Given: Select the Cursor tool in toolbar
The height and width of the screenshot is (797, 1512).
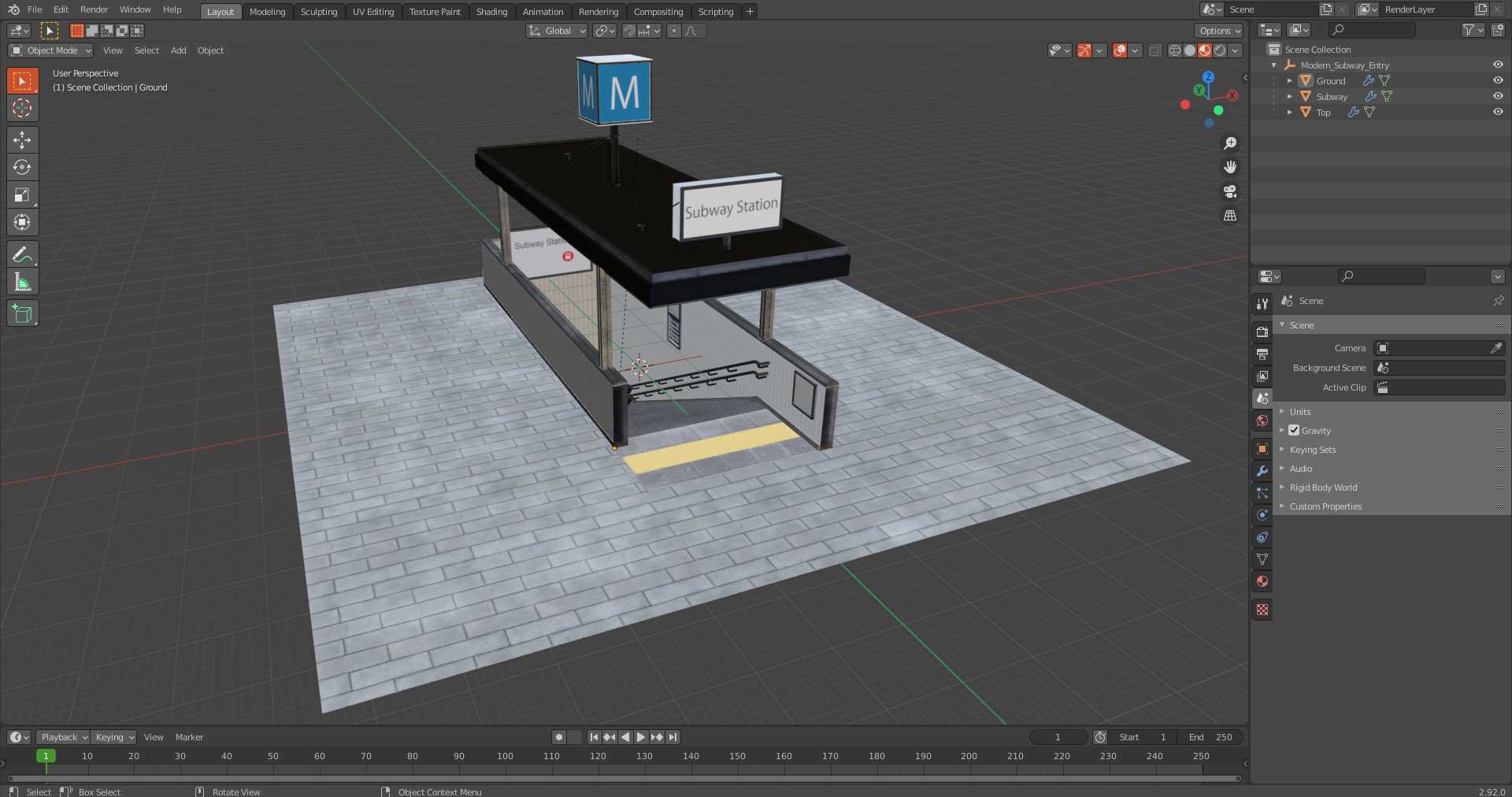Looking at the screenshot, I should 22,108.
